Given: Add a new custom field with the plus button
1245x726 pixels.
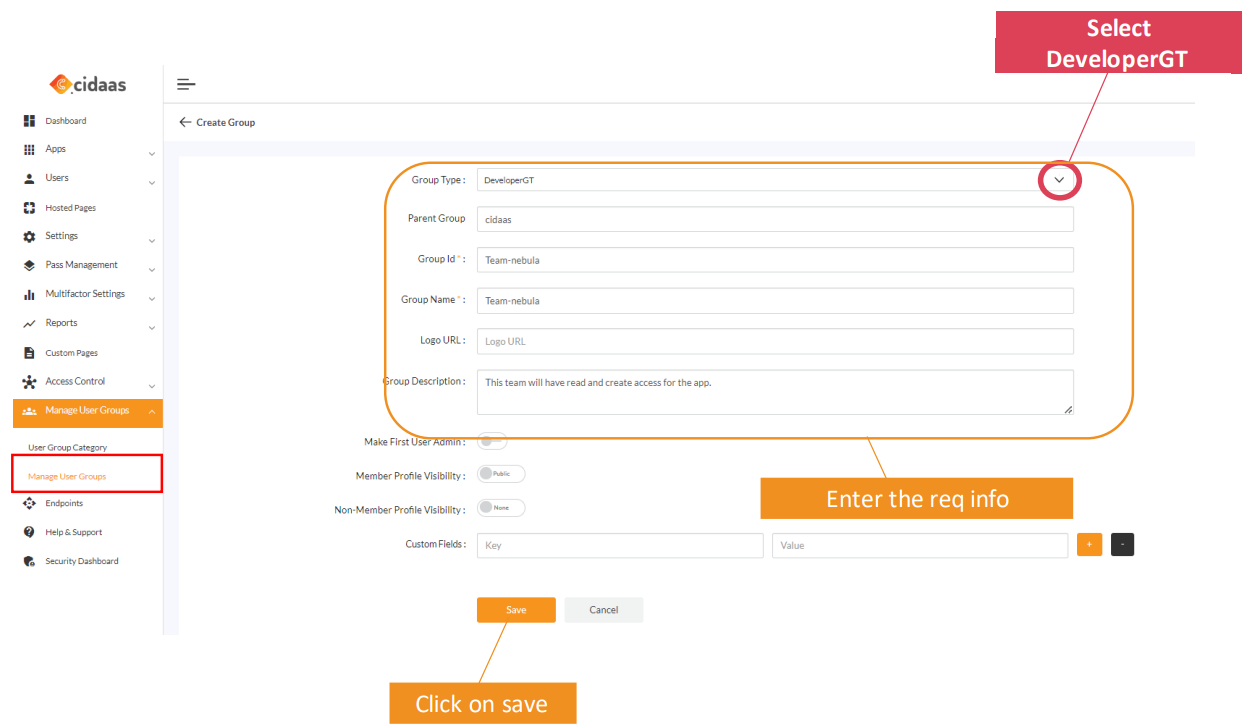Looking at the screenshot, I should (x=1089, y=544).
